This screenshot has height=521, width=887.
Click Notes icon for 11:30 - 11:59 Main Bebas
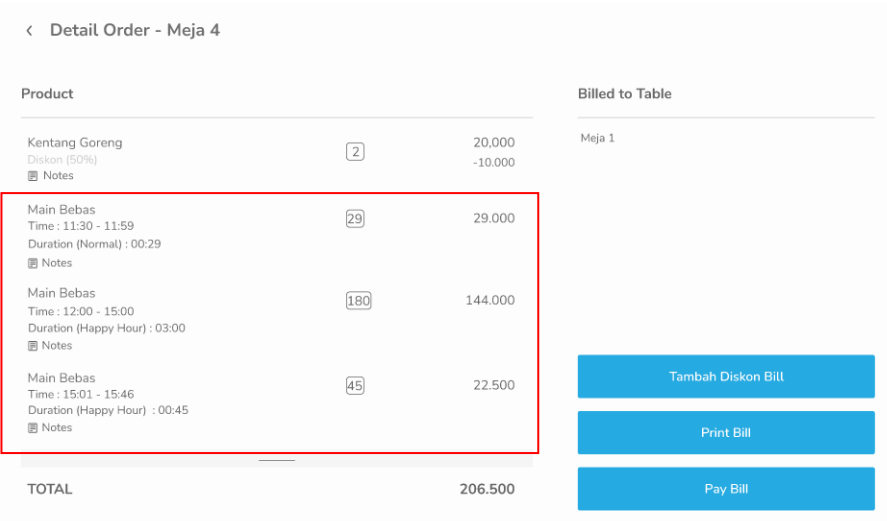[33, 263]
